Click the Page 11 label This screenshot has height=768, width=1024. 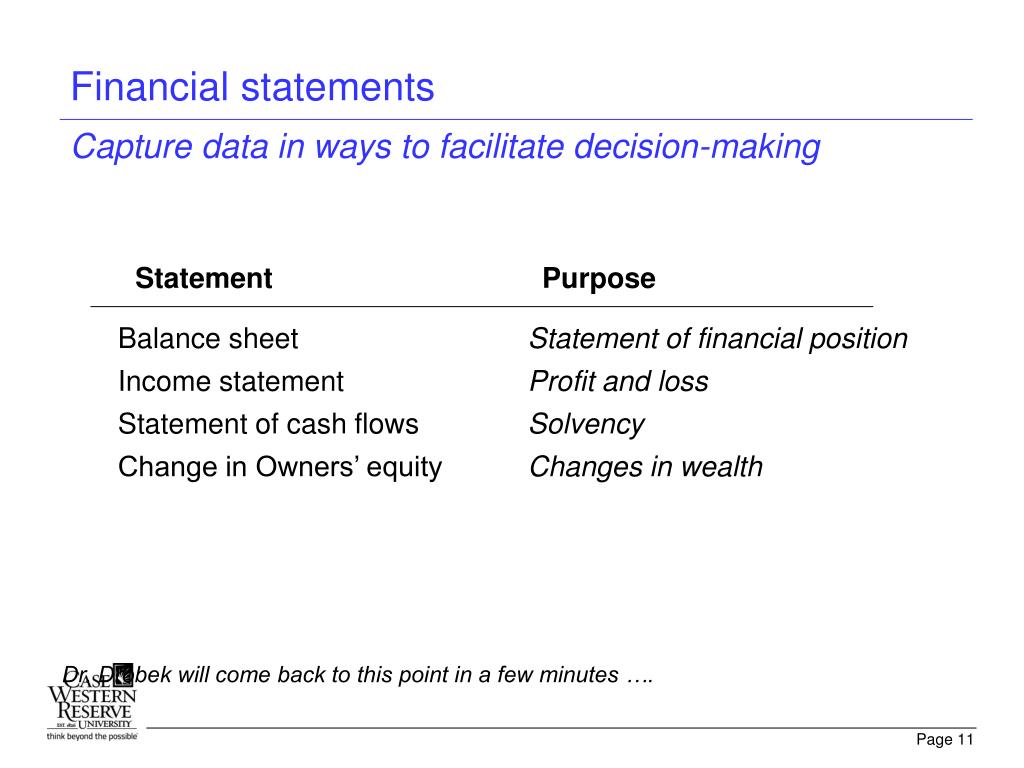(944, 740)
